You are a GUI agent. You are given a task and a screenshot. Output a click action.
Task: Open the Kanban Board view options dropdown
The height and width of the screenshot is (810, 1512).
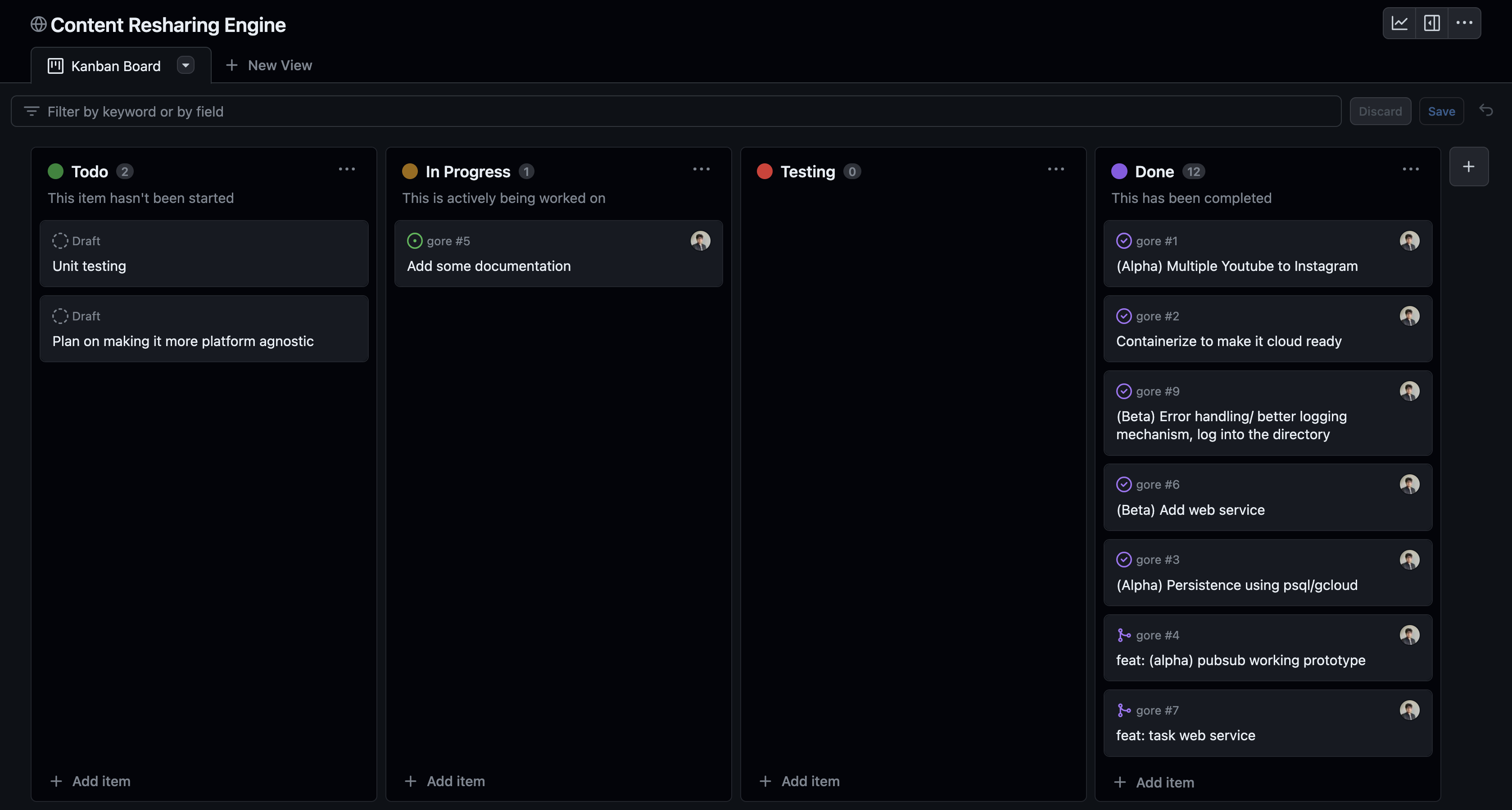coord(186,65)
